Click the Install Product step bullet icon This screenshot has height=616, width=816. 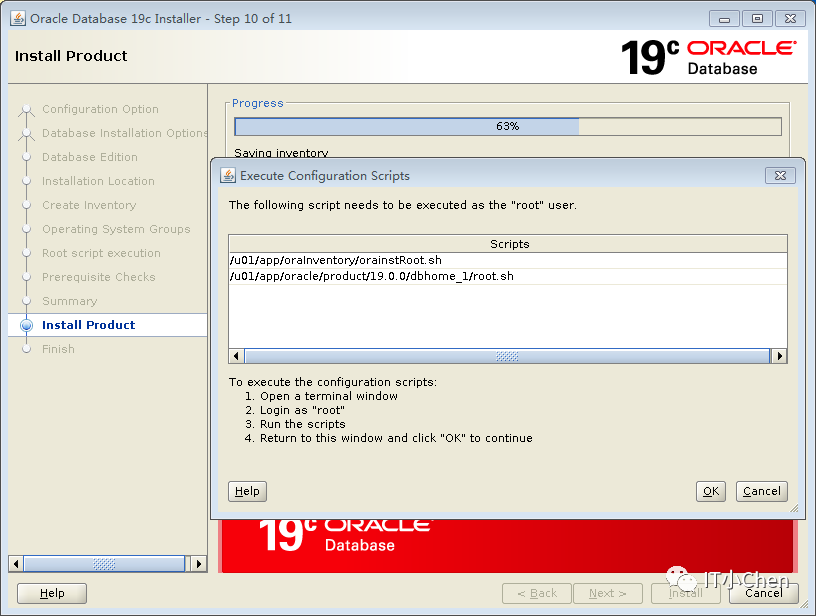pyautogui.click(x=27, y=325)
